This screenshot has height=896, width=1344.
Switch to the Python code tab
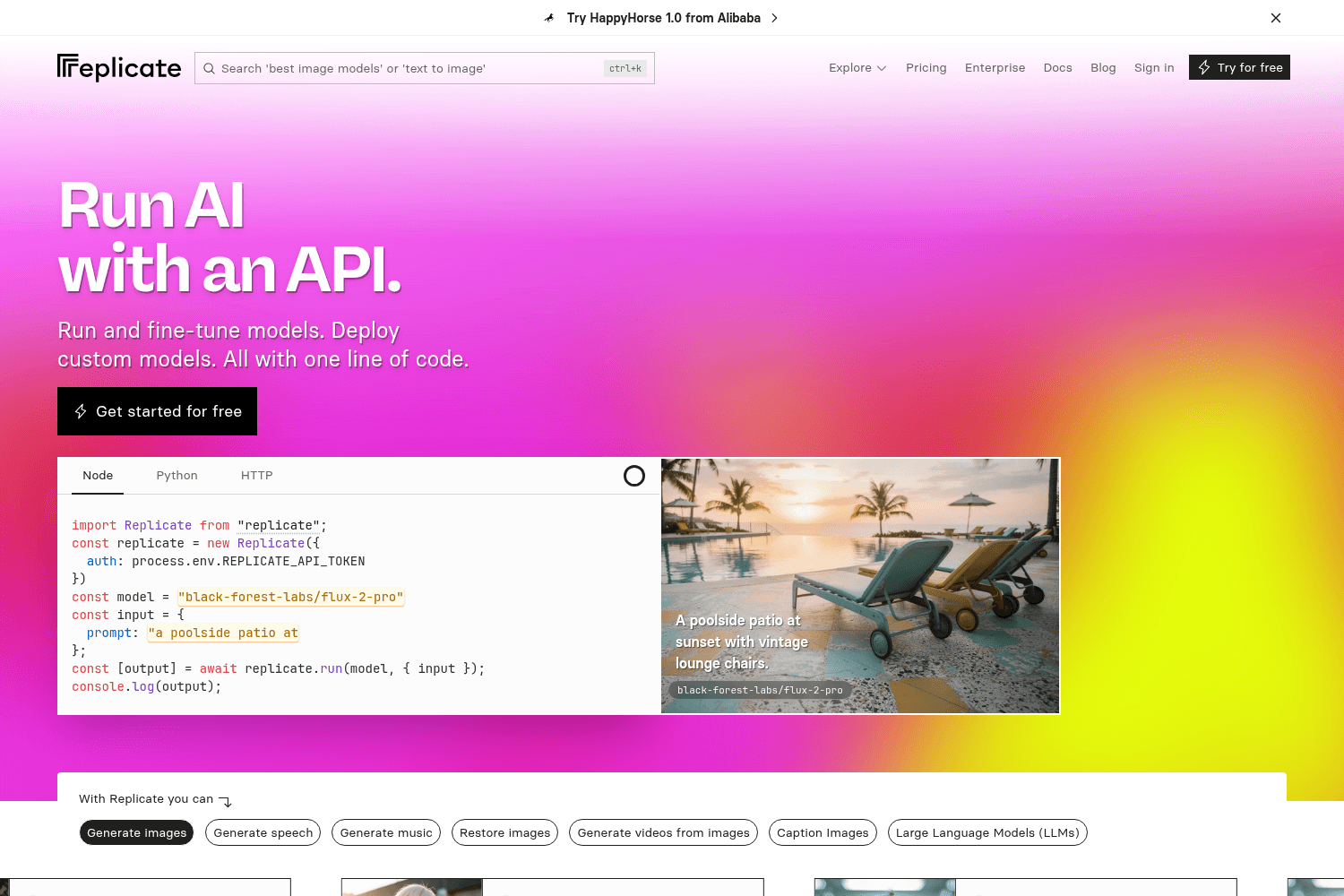point(177,476)
